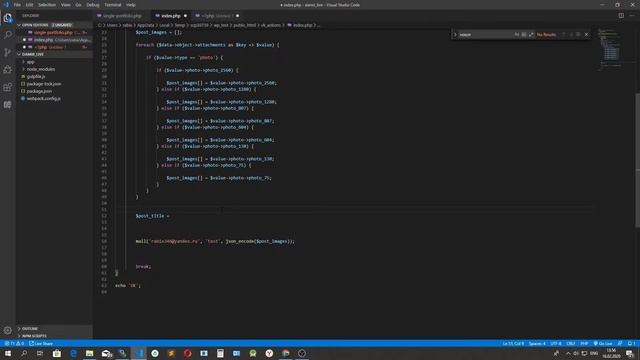Toggle Find in Selection
Viewport: 640px width, 360px height.
point(578,35)
